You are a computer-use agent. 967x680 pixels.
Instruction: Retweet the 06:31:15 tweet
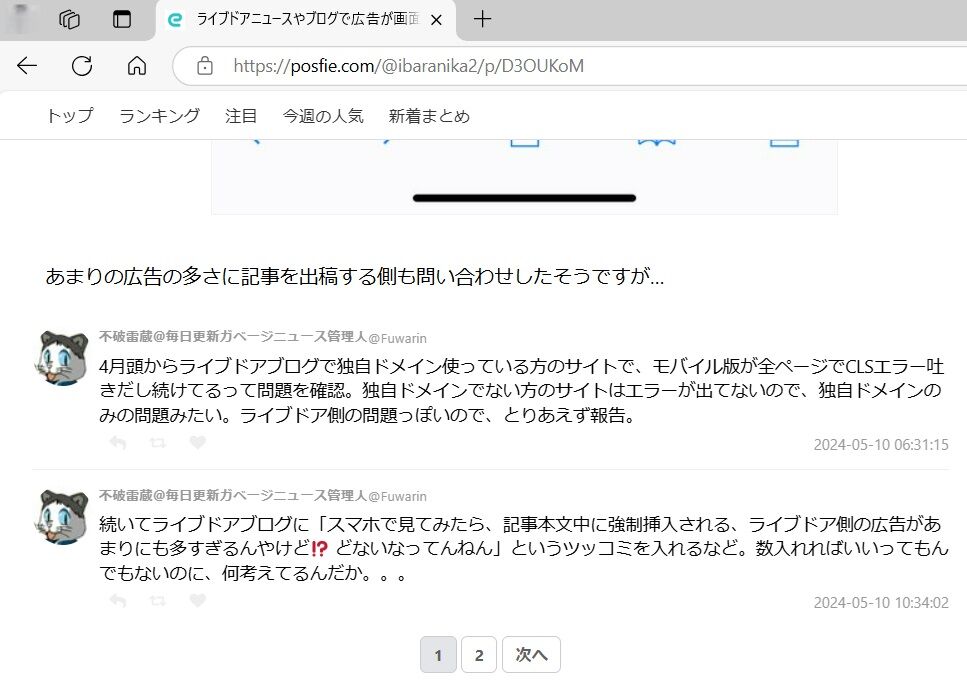(158, 443)
